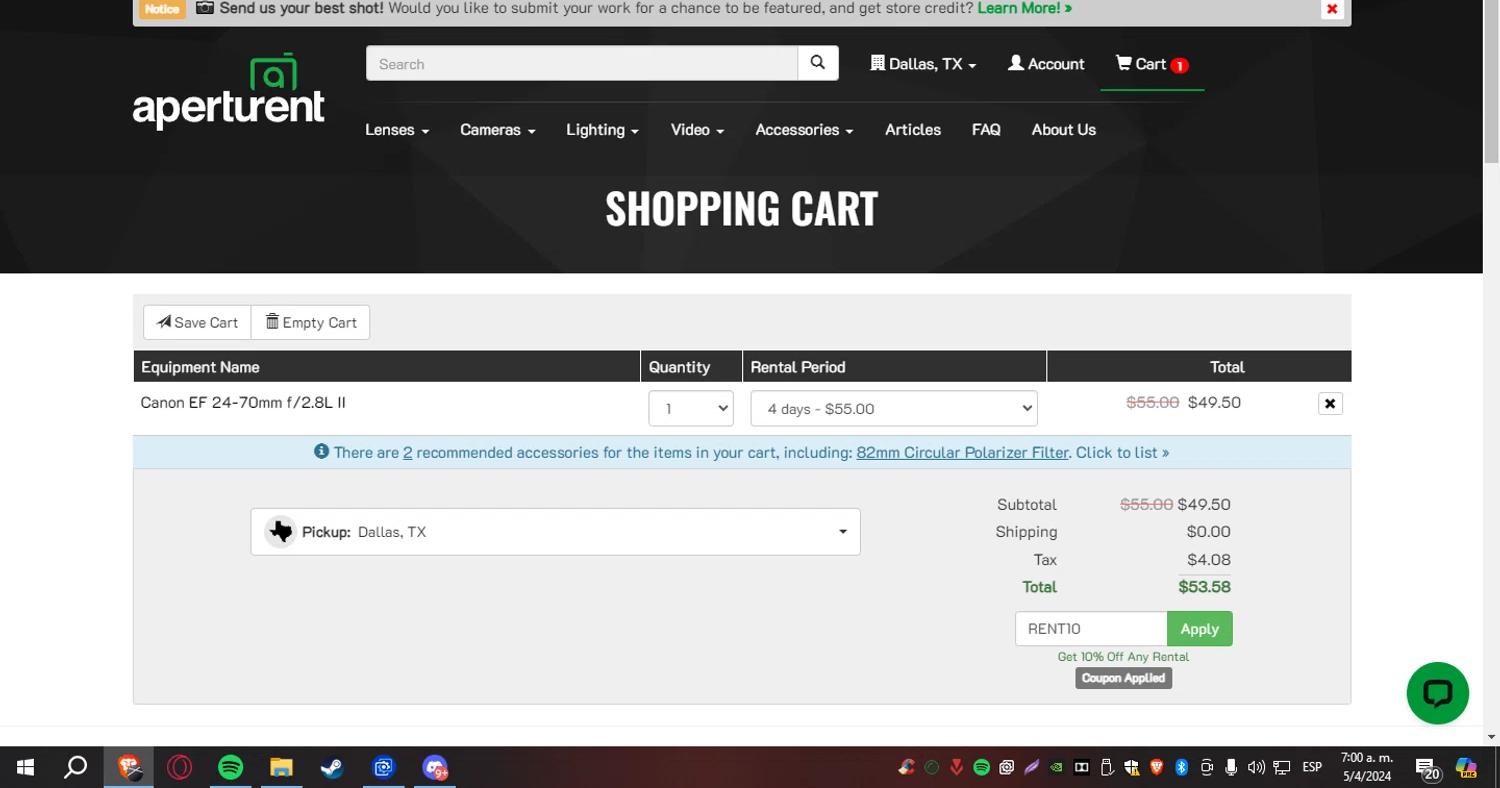
Task: Click the aperturent logo
Action: [x=228, y=91]
